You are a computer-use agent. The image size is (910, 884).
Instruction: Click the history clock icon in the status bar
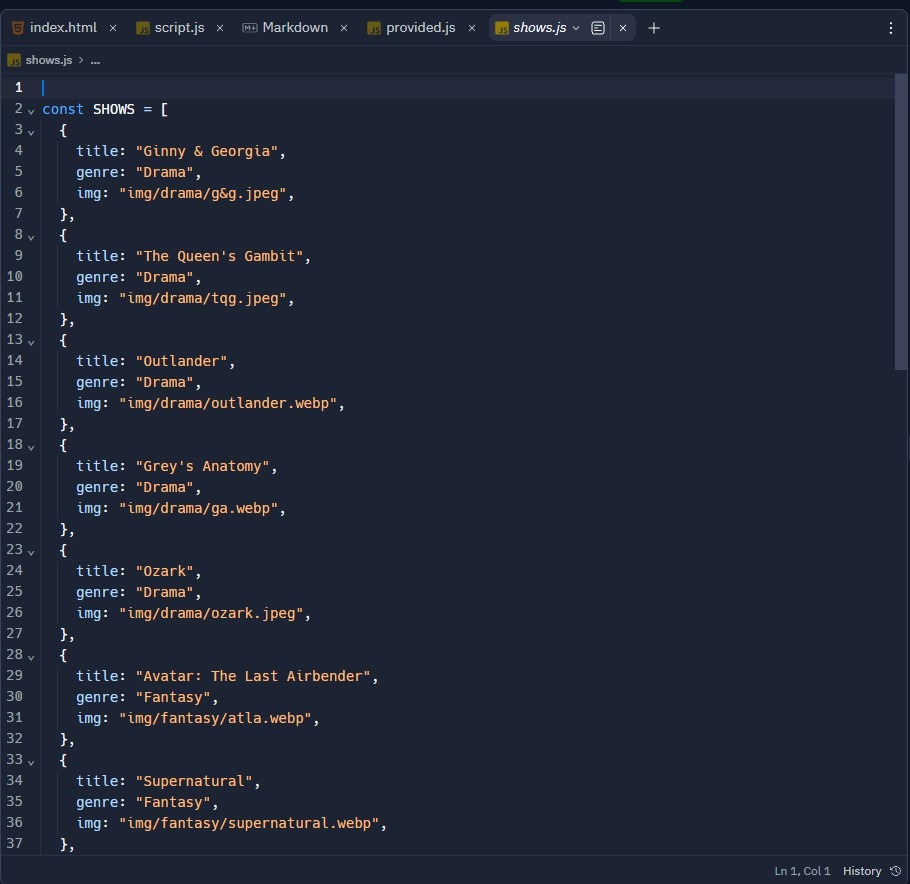pyautogui.click(x=897, y=871)
